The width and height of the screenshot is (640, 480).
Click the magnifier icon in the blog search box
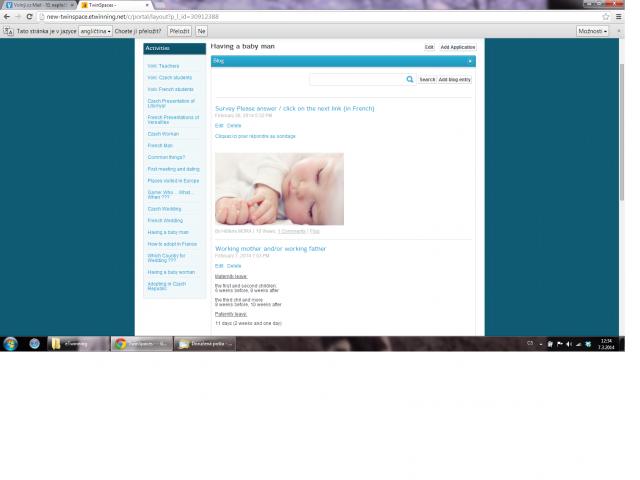point(410,79)
